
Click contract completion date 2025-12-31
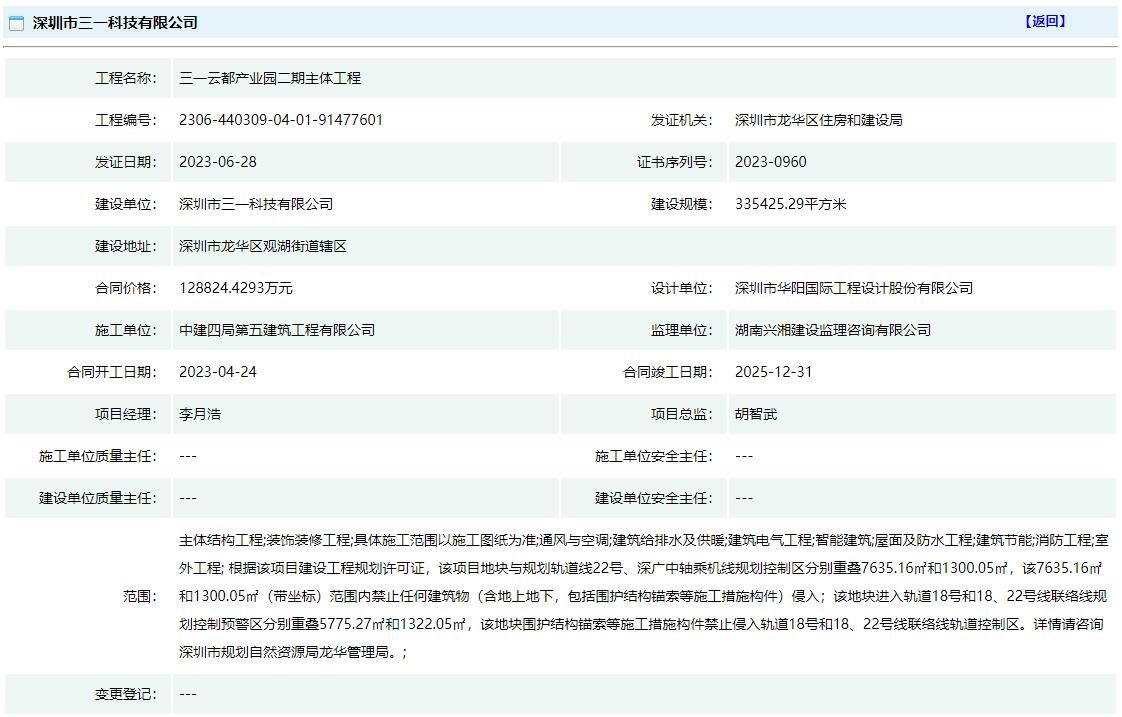pyautogui.click(x=773, y=372)
